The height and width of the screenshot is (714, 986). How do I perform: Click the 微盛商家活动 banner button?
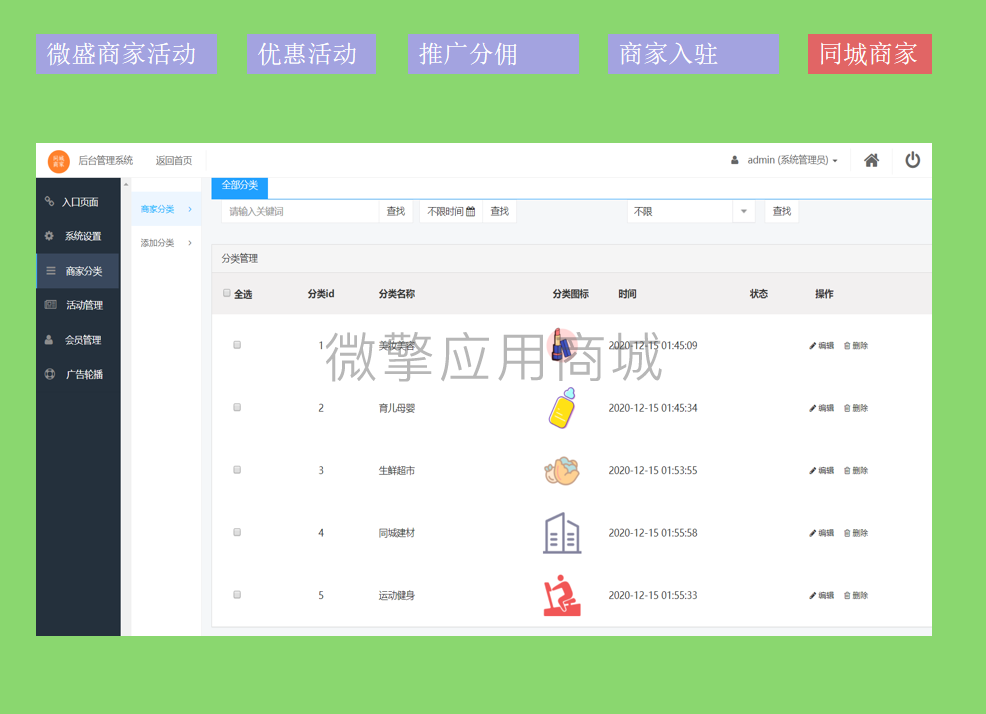point(126,54)
